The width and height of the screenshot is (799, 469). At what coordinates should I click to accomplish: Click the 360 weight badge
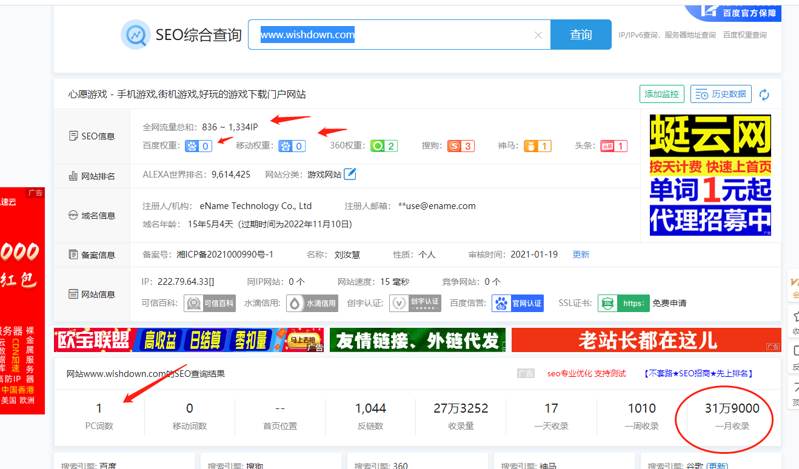pyautogui.click(x=384, y=146)
